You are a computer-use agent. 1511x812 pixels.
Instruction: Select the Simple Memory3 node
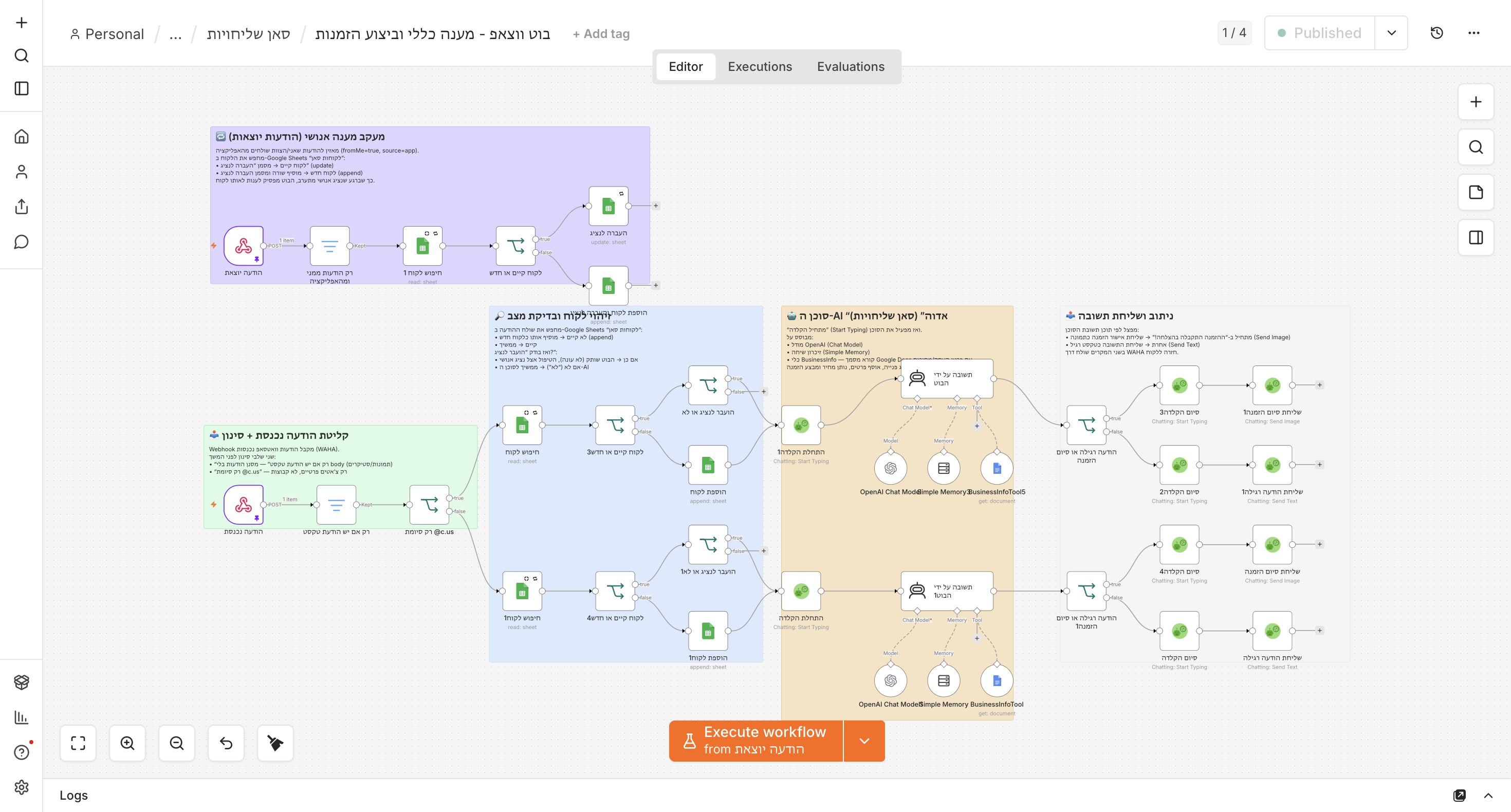click(x=943, y=468)
